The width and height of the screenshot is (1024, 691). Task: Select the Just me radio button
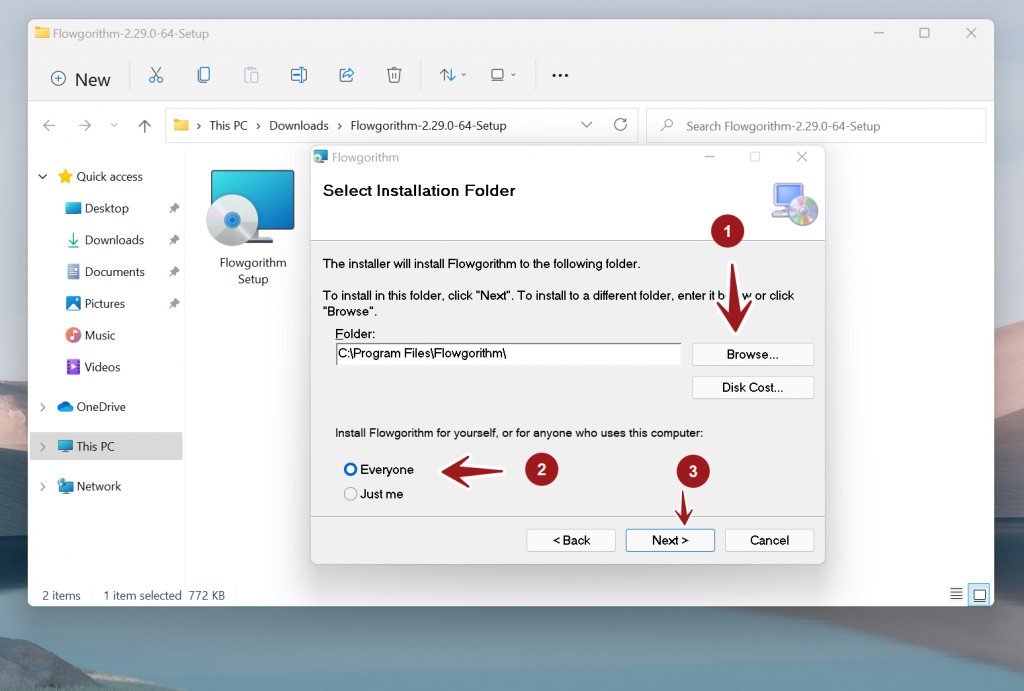tap(351, 493)
